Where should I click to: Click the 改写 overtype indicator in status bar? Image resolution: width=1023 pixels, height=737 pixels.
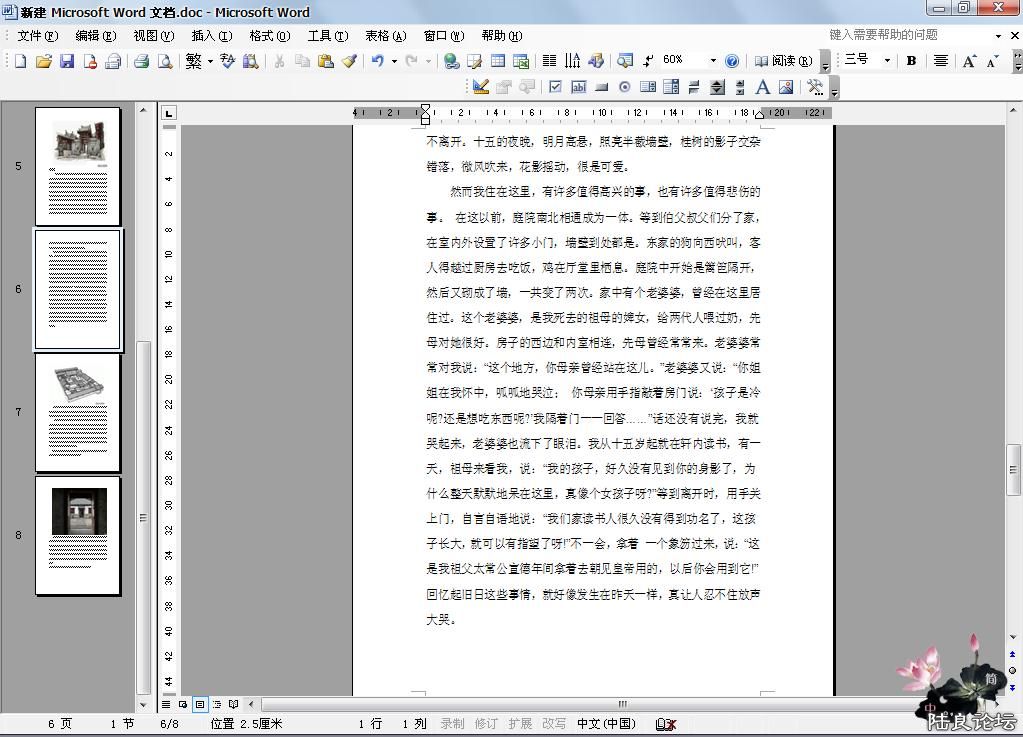click(x=553, y=723)
